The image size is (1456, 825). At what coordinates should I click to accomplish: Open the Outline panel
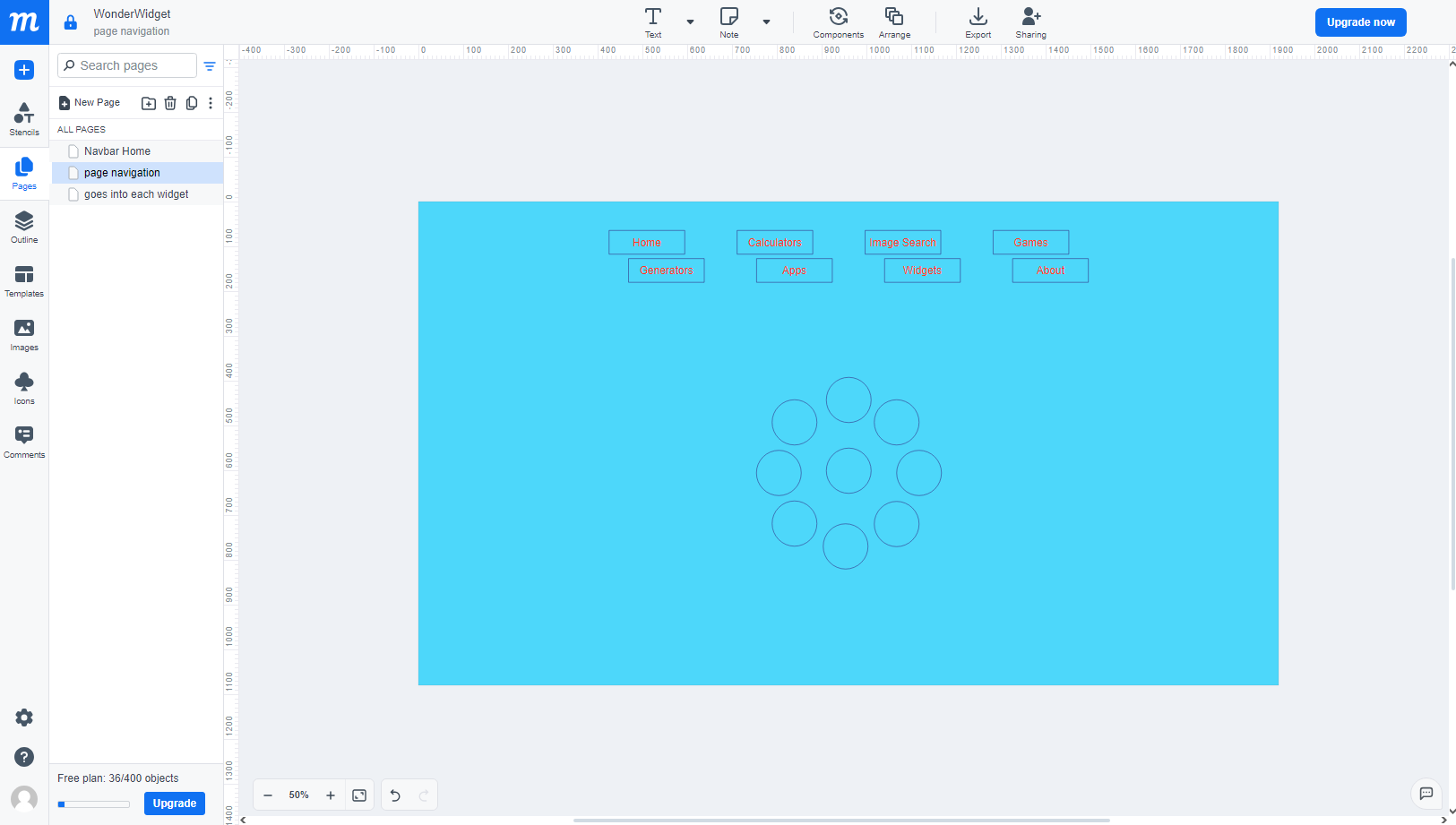(24, 227)
